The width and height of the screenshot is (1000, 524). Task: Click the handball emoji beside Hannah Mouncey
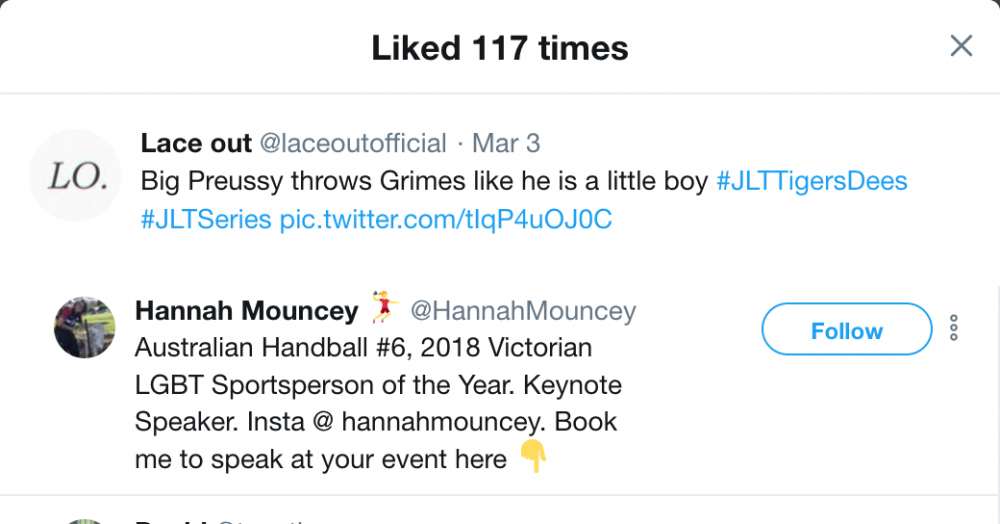(385, 309)
